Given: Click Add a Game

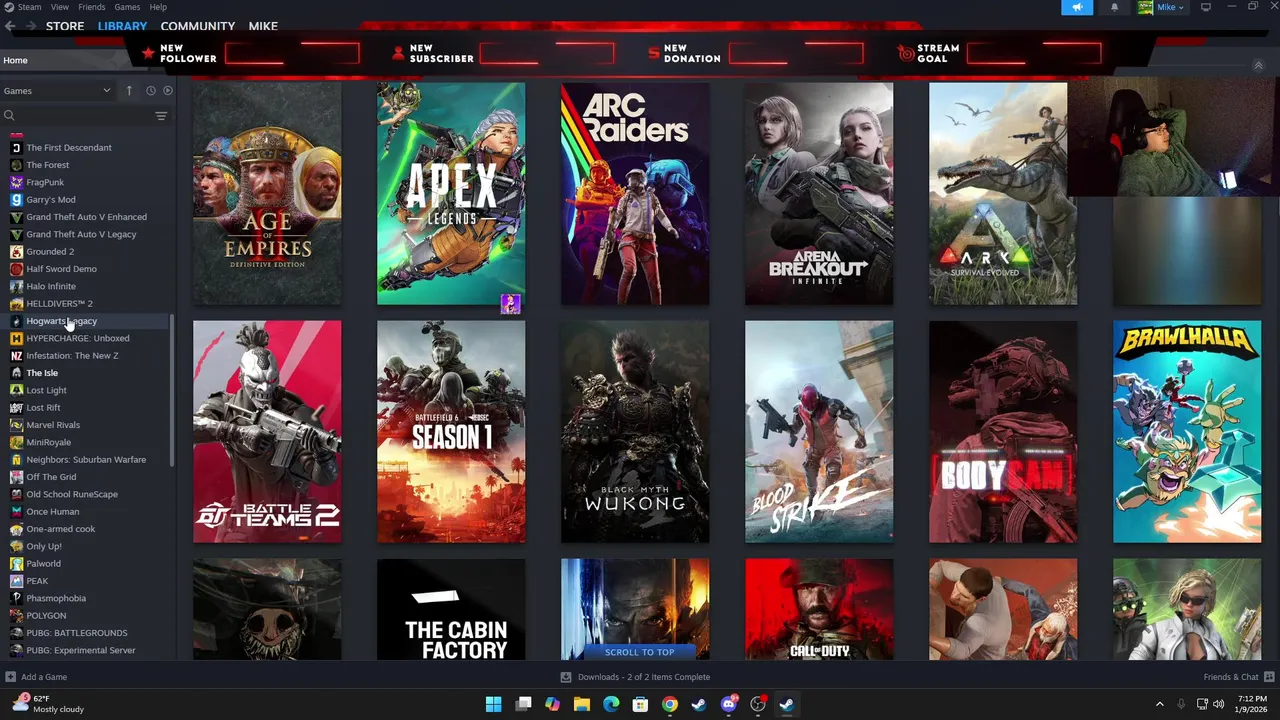Looking at the screenshot, I should [36, 677].
